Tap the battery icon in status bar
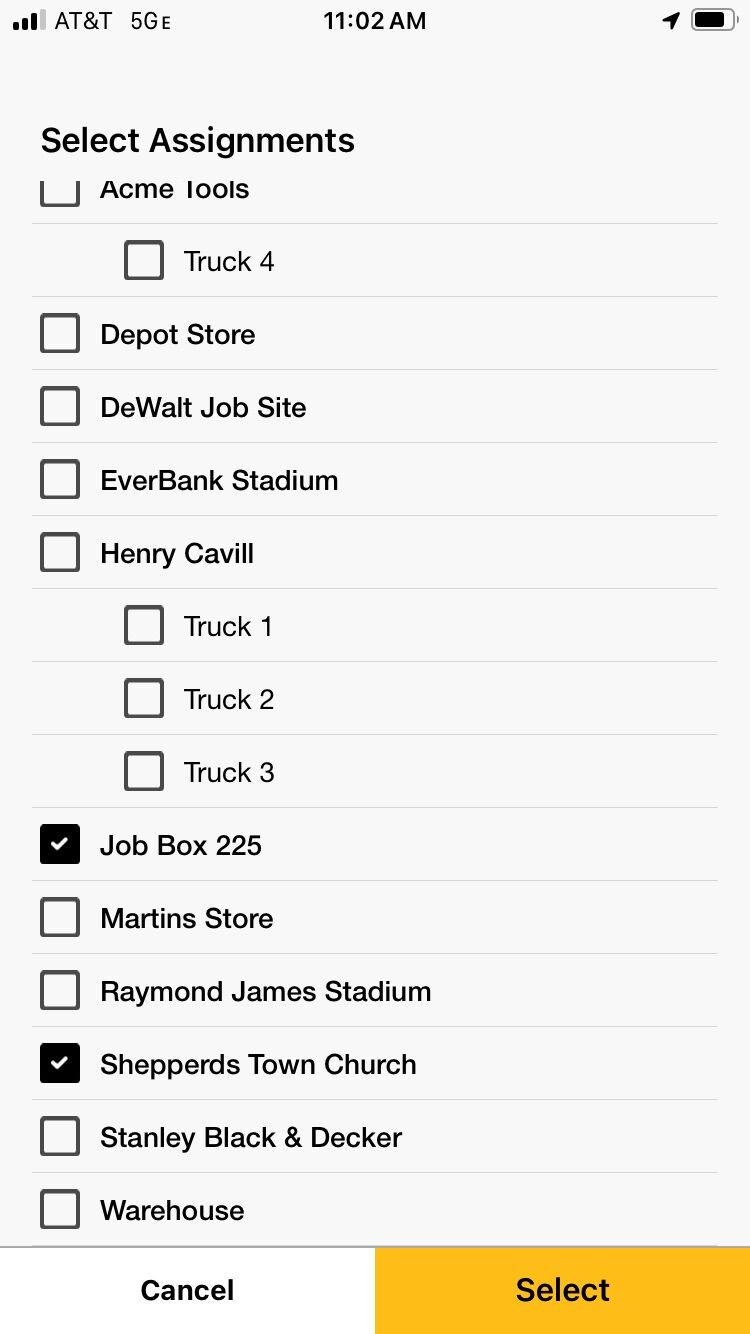Screen dimensions: 750x1334 click(714, 20)
